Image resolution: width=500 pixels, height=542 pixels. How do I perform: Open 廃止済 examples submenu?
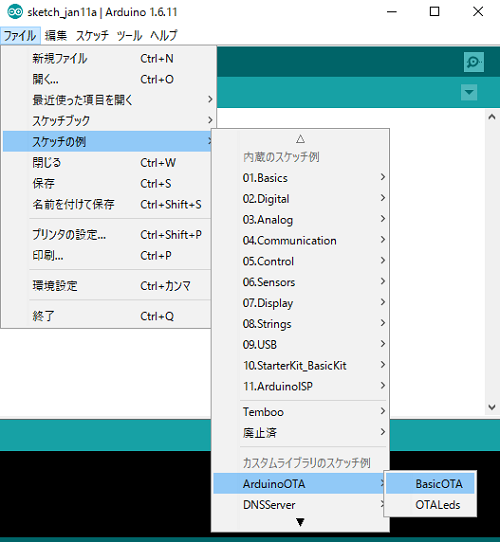pos(300,432)
